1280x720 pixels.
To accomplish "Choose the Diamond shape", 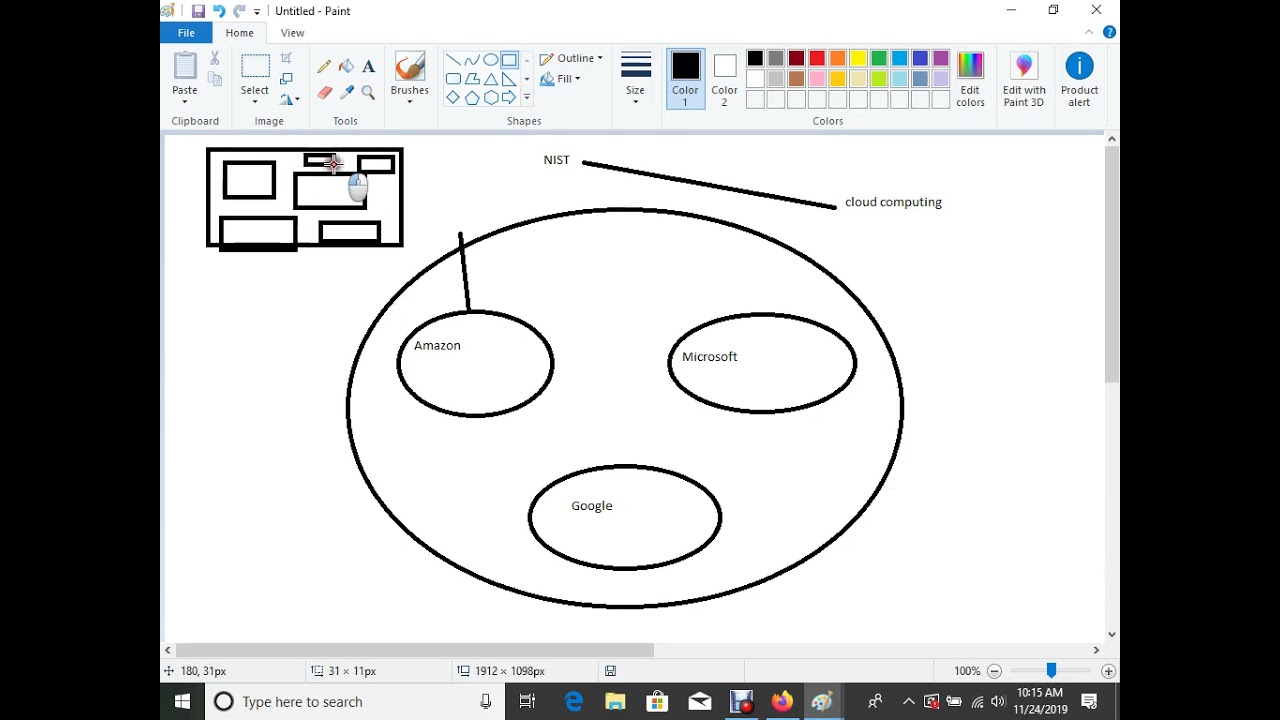I will click(453, 98).
